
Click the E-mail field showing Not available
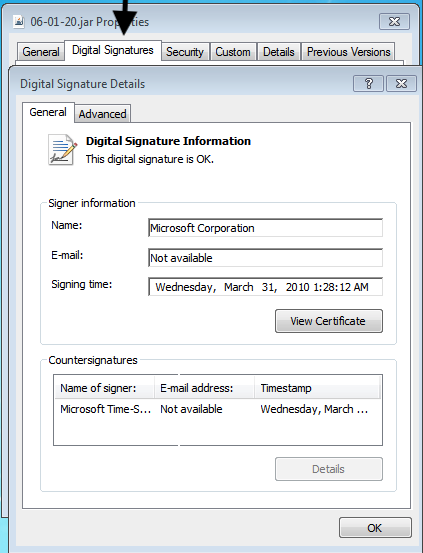(265, 258)
